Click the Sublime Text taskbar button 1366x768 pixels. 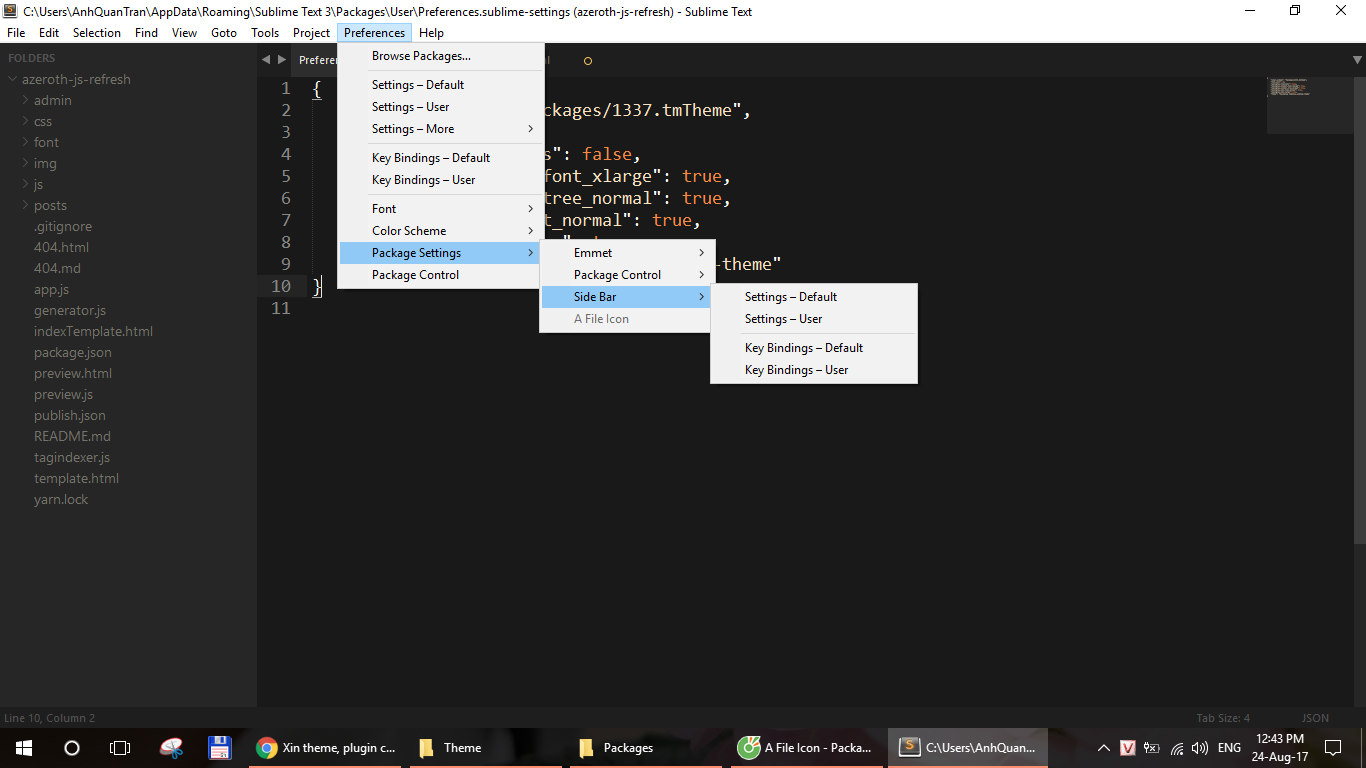966,747
